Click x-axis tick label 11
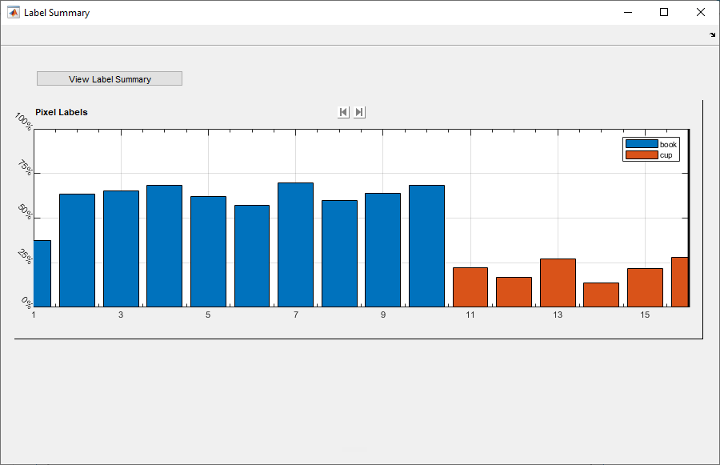The height and width of the screenshot is (465, 720). (x=470, y=315)
